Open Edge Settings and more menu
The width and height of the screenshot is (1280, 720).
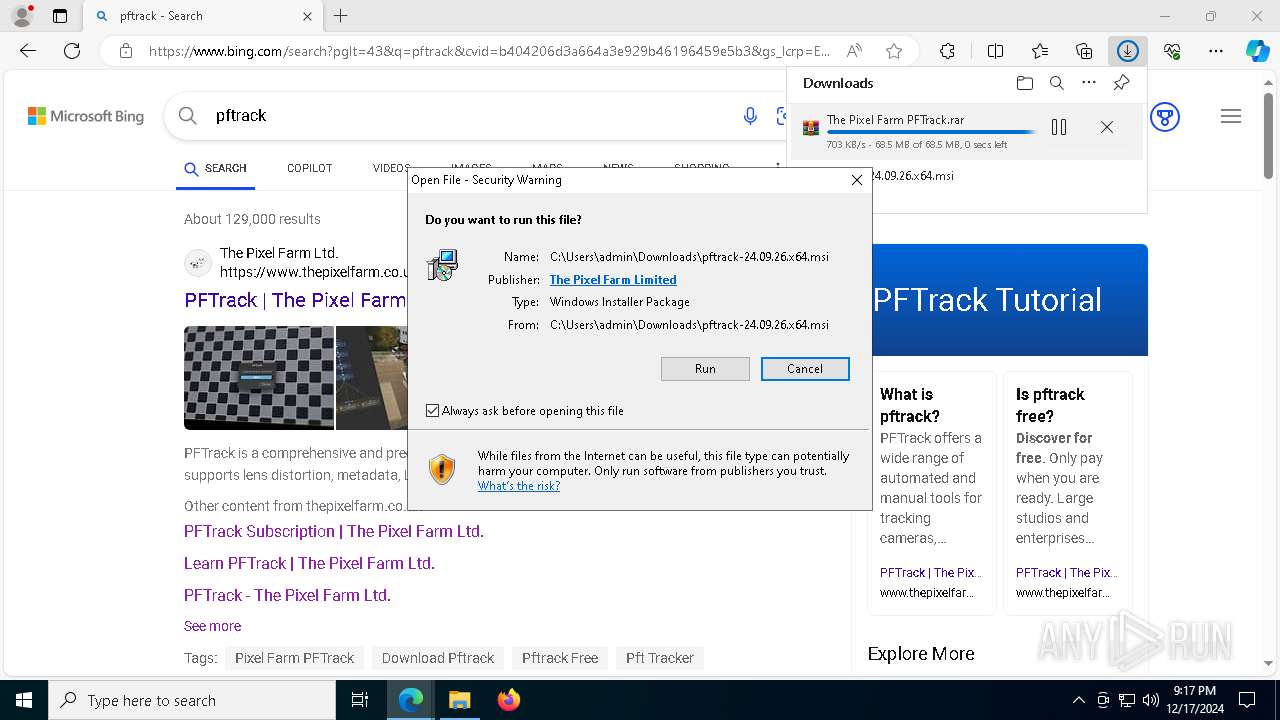click(1216, 51)
